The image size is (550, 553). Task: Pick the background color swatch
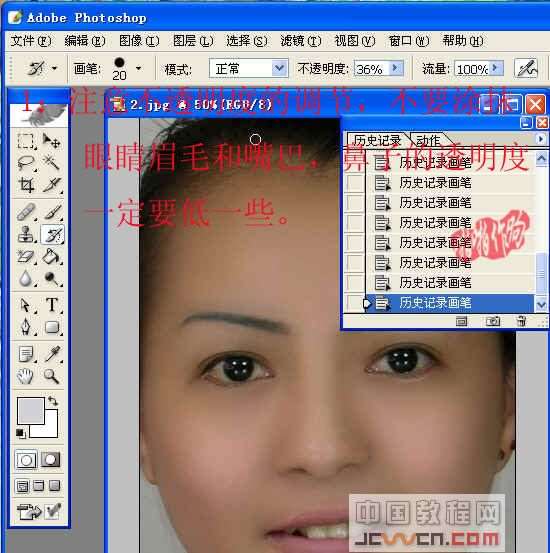[x=51, y=430]
